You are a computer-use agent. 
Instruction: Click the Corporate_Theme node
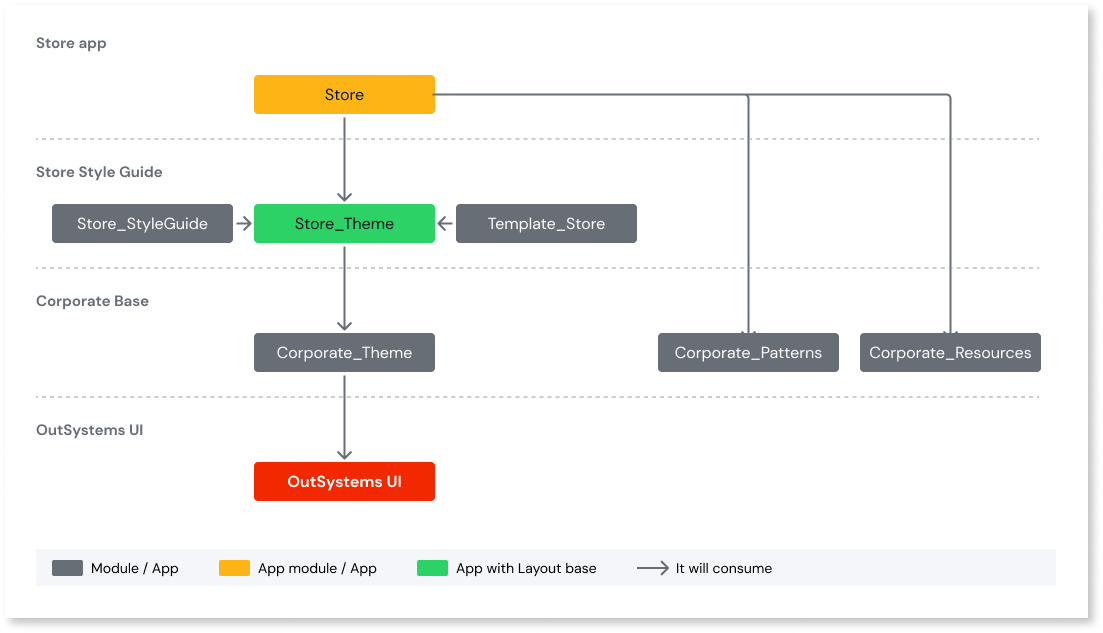[x=344, y=352]
